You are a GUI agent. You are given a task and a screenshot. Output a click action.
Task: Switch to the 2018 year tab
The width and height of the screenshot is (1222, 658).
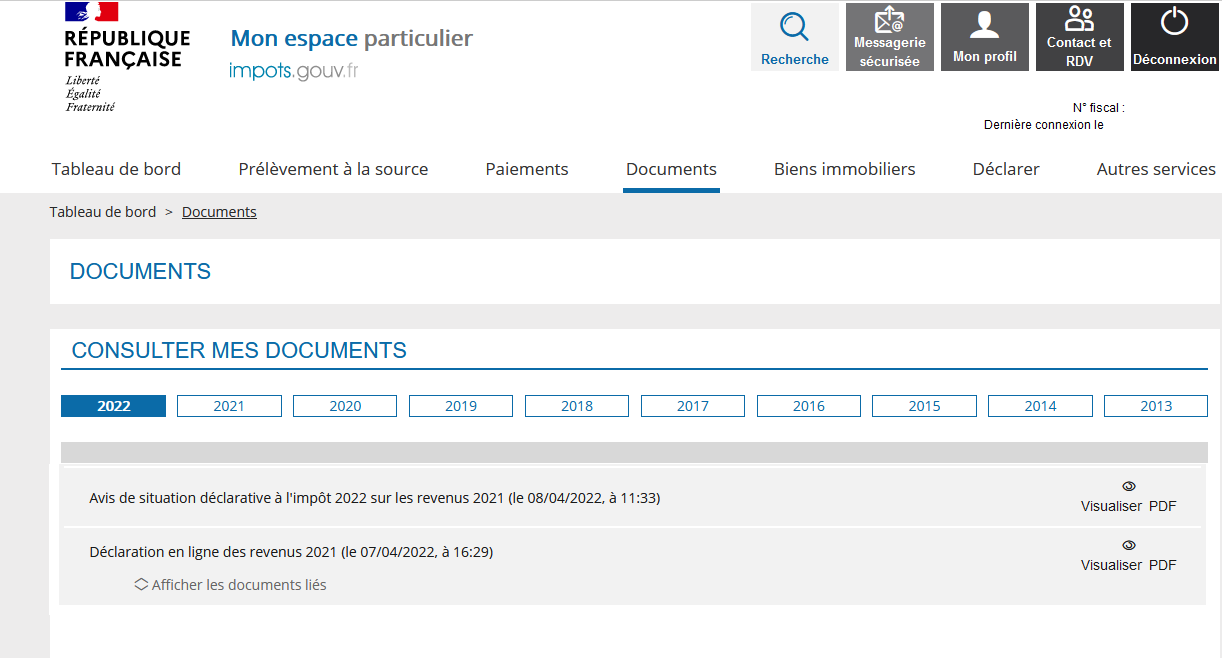tap(577, 406)
